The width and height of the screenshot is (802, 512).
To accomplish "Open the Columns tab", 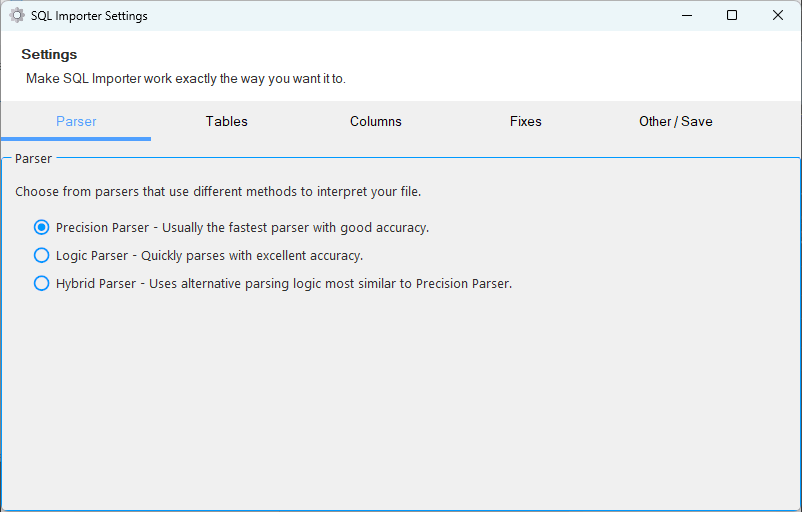I will [376, 121].
